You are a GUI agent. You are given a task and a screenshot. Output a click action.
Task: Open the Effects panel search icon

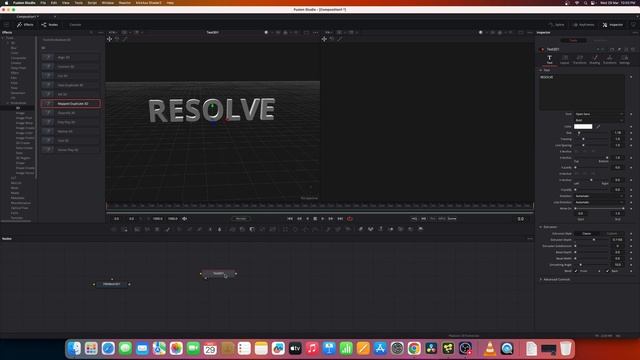click(x=91, y=32)
